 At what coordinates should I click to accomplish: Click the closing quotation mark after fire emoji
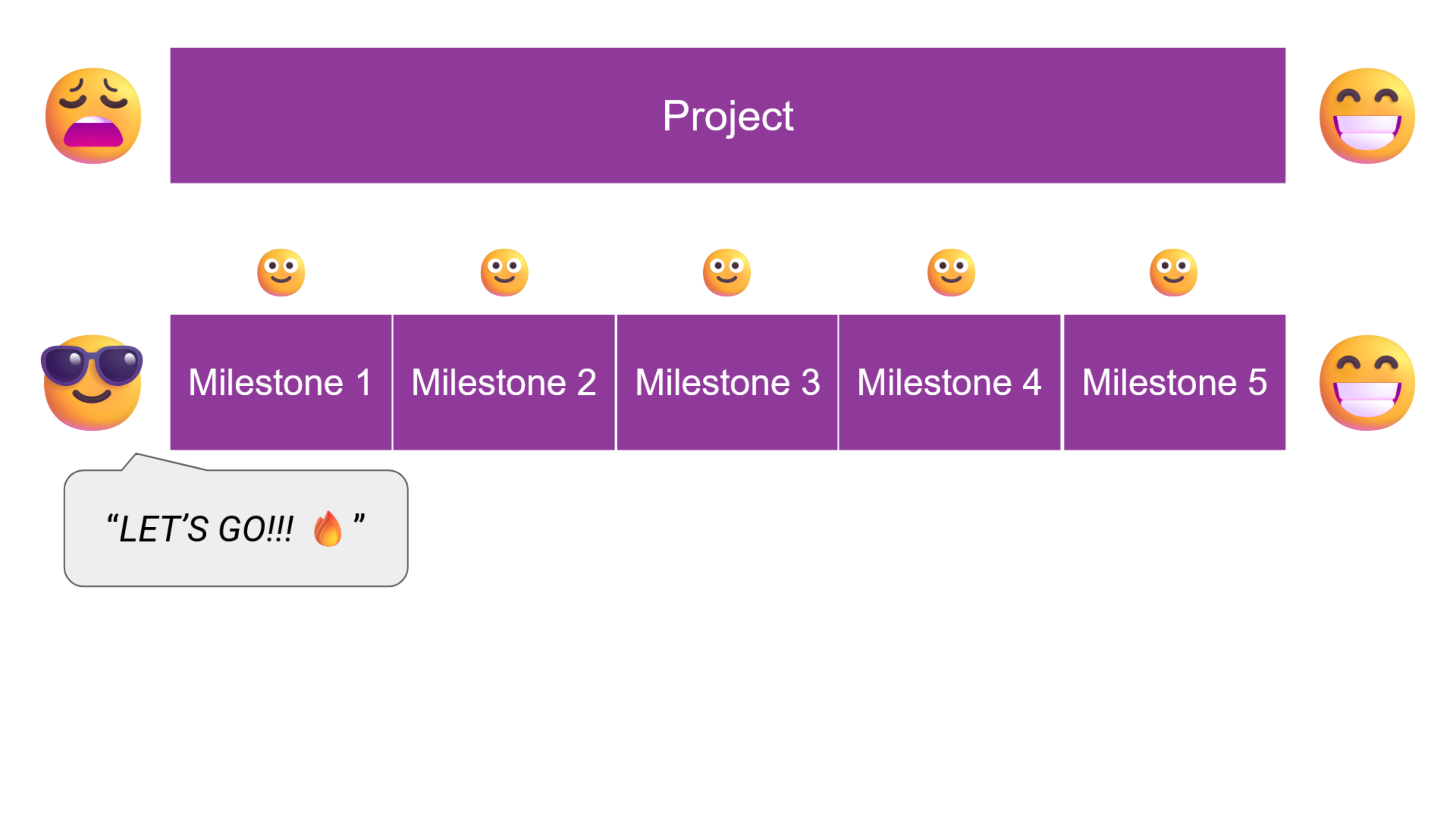click(x=359, y=520)
